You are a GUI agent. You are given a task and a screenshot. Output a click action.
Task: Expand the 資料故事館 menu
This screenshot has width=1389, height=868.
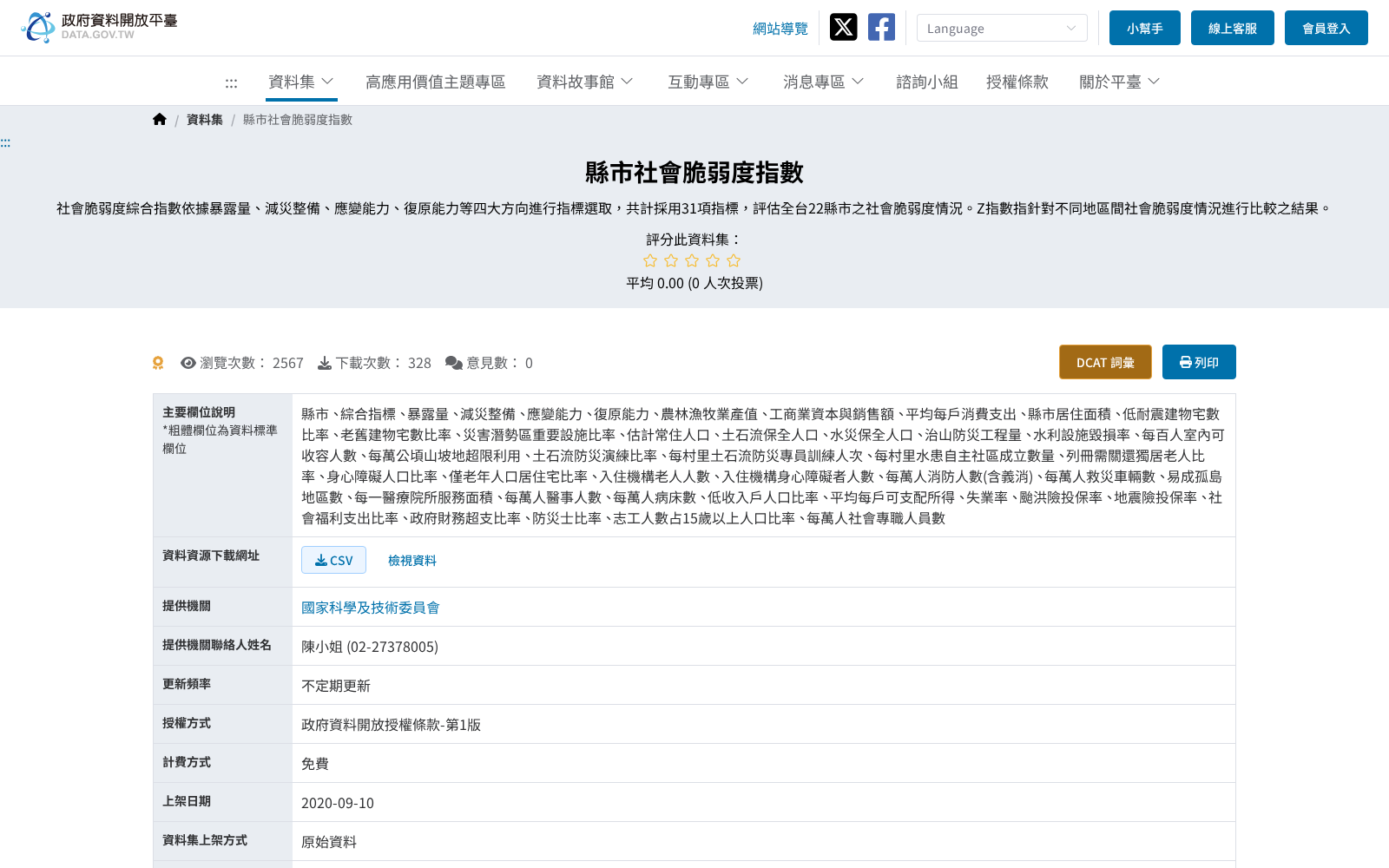pos(585,82)
